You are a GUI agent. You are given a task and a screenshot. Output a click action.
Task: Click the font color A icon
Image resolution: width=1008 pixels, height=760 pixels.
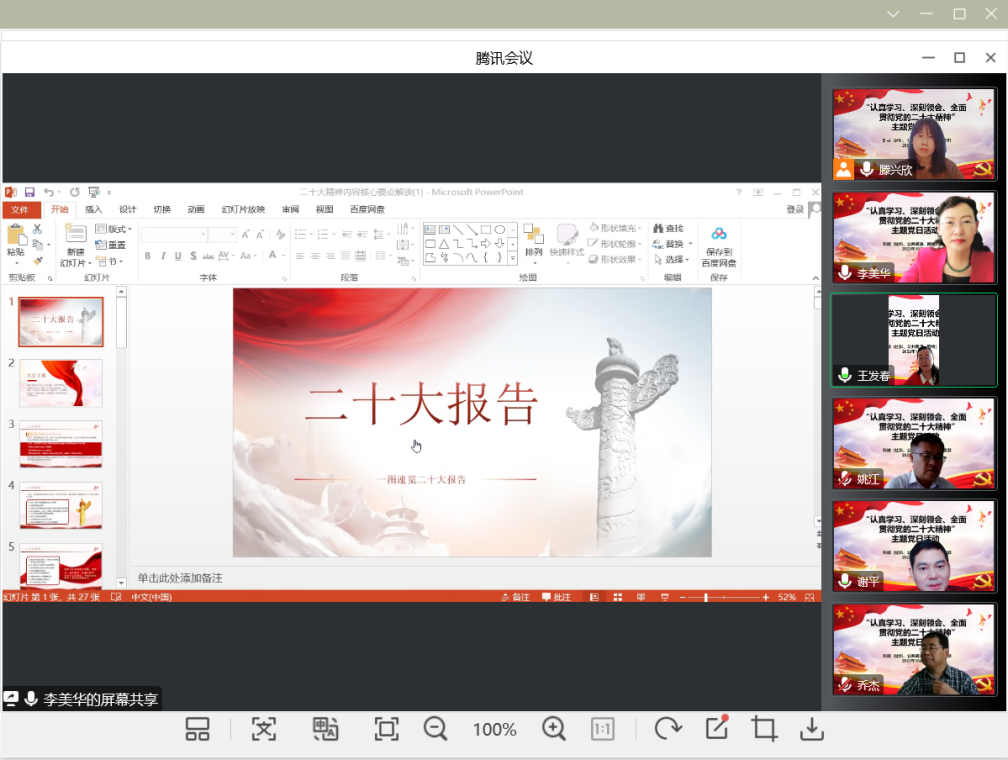273,255
